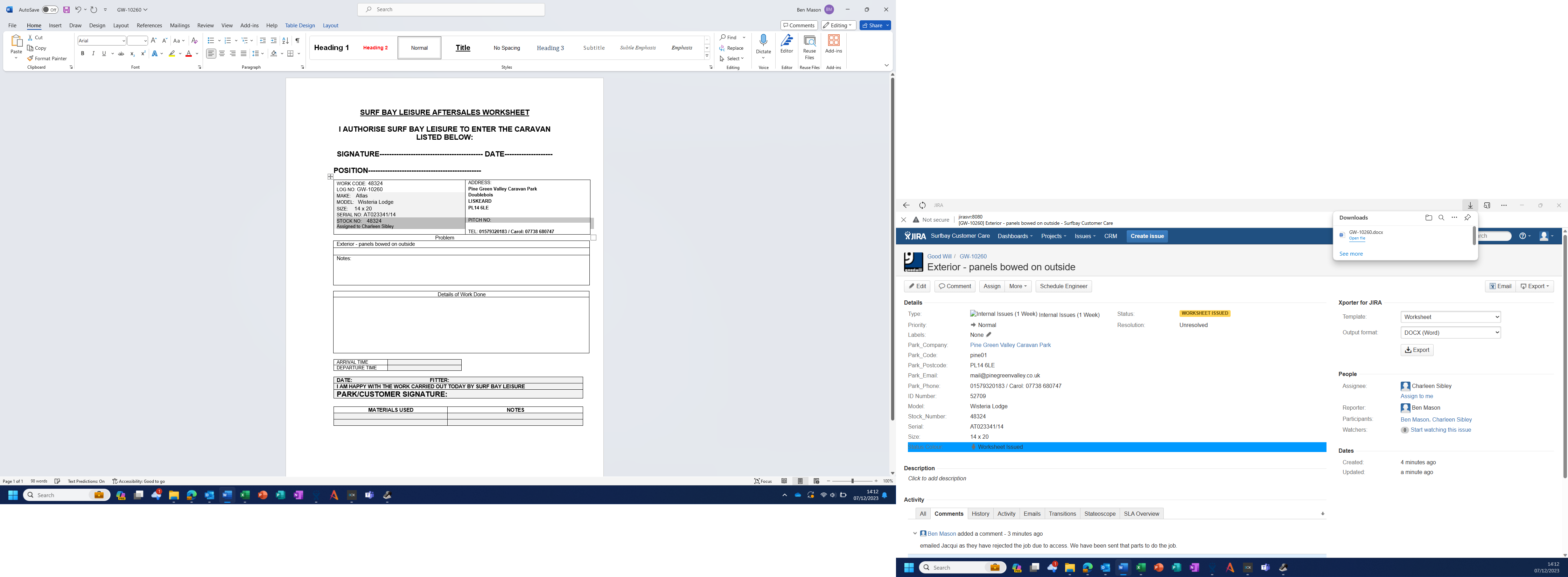Click the Dictate microphone icon
Viewport: 1568px width, 577px height.
click(763, 41)
